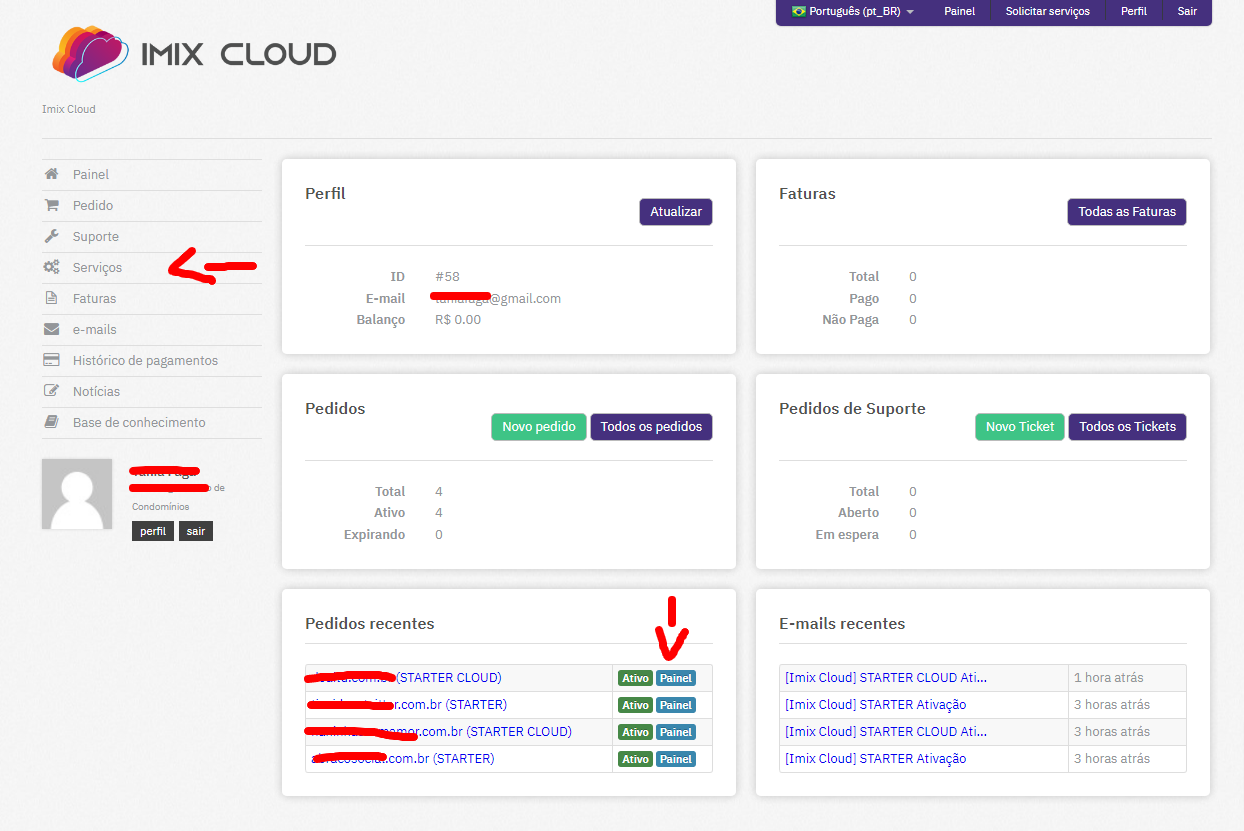
Task: Click the '1 hora atrás' timestamp cell
Action: point(1126,678)
